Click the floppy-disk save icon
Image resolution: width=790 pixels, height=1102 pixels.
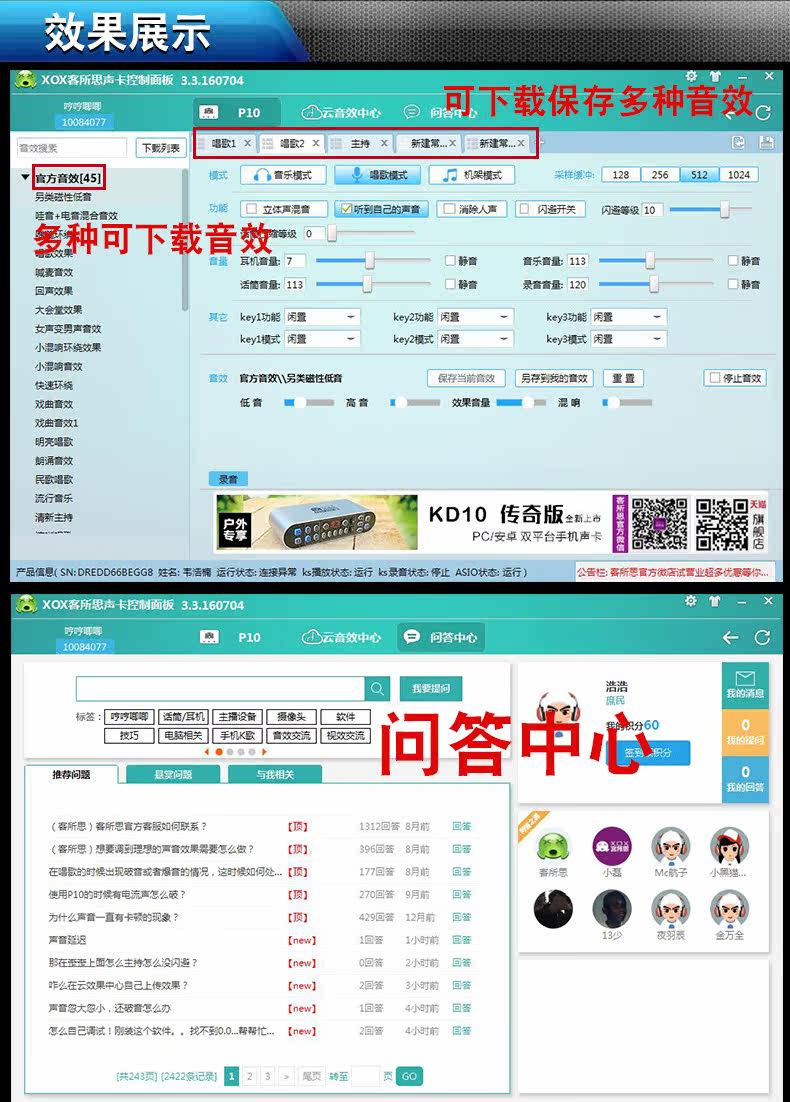766,143
